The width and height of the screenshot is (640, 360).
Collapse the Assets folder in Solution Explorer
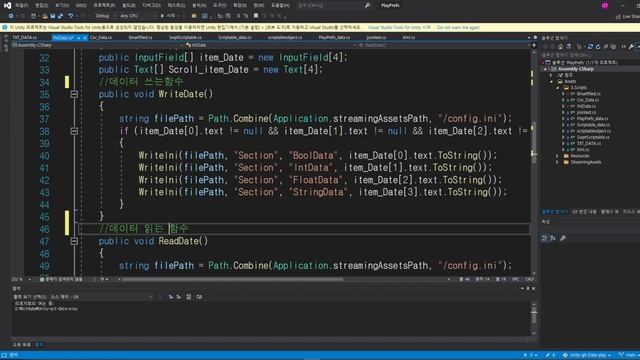click(552, 81)
